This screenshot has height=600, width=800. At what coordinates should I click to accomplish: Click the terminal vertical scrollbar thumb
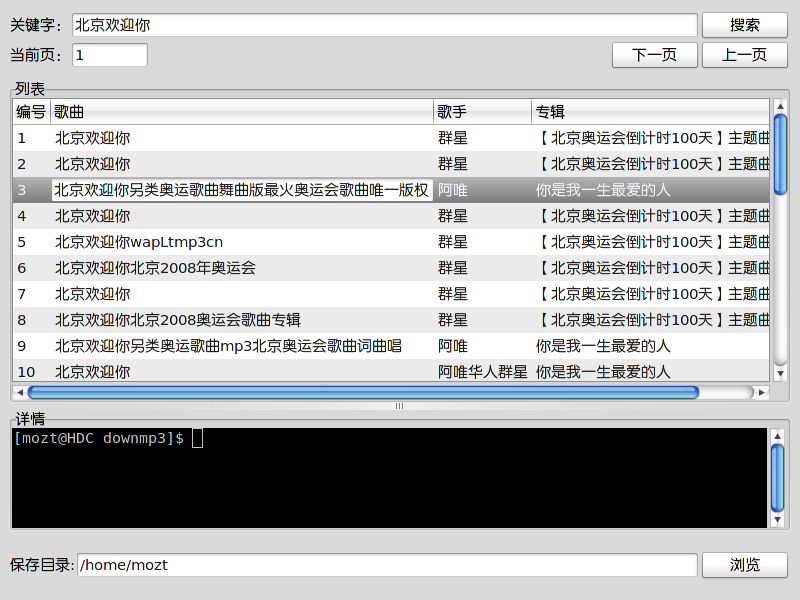777,478
